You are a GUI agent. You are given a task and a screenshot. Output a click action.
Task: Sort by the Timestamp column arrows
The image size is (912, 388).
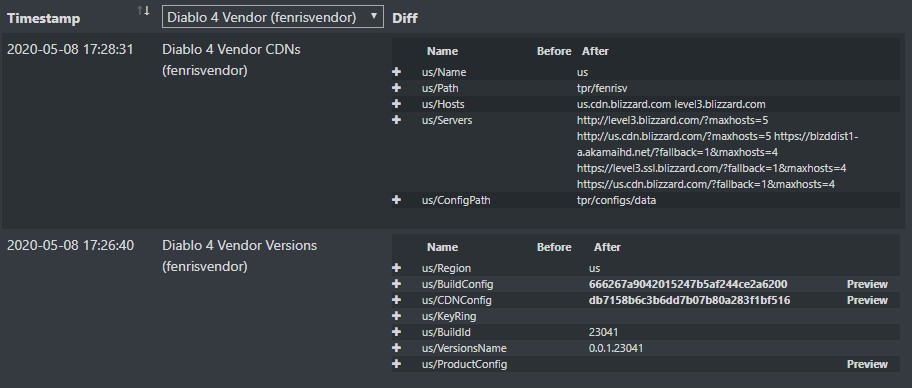point(143,10)
